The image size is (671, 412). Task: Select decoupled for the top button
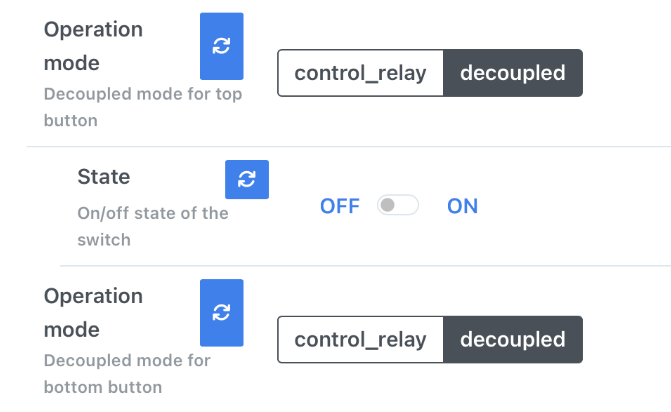pyautogui.click(x=513, y=73)
